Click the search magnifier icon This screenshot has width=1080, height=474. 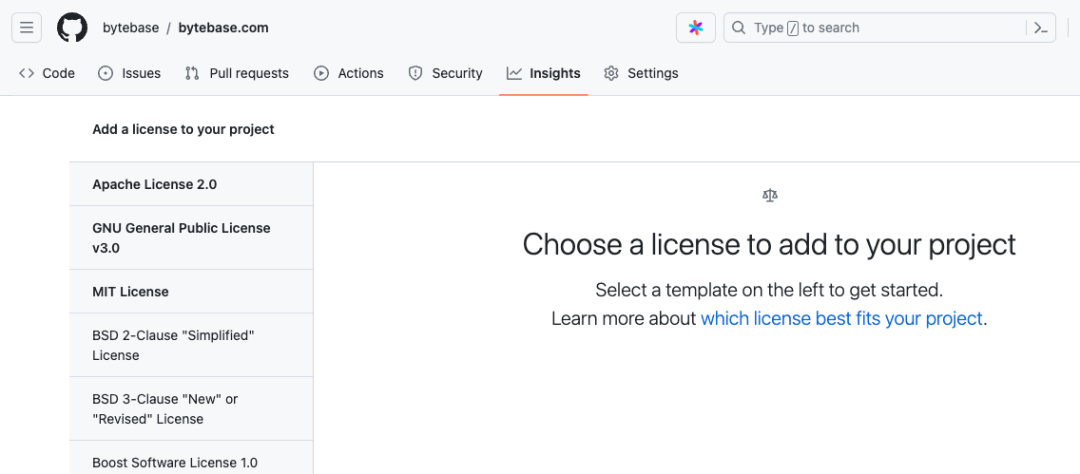click(738, 28)
